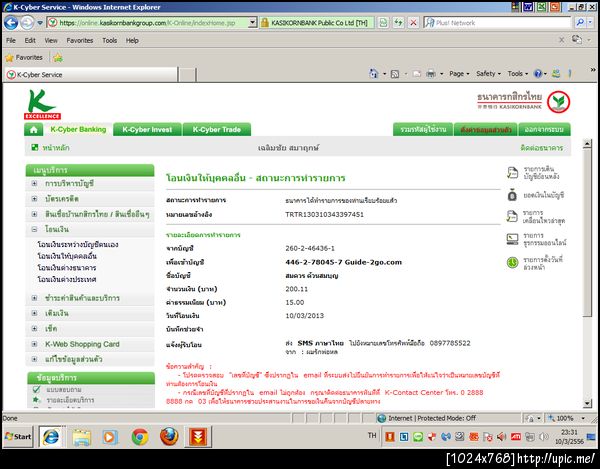
Task: Switch to the K-Cyber Trade tab
Action: pyautogui.click(x=217, y=129)
